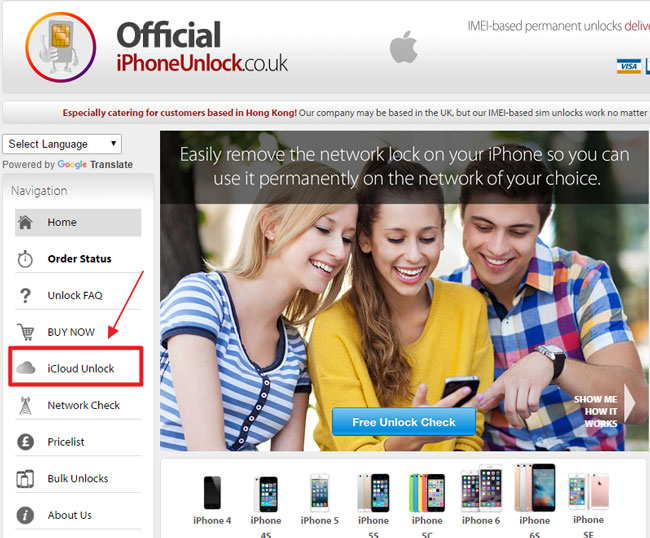Click the pound sign icon beside Pricelist
The image size is (650, 538).
pos(25,442)
